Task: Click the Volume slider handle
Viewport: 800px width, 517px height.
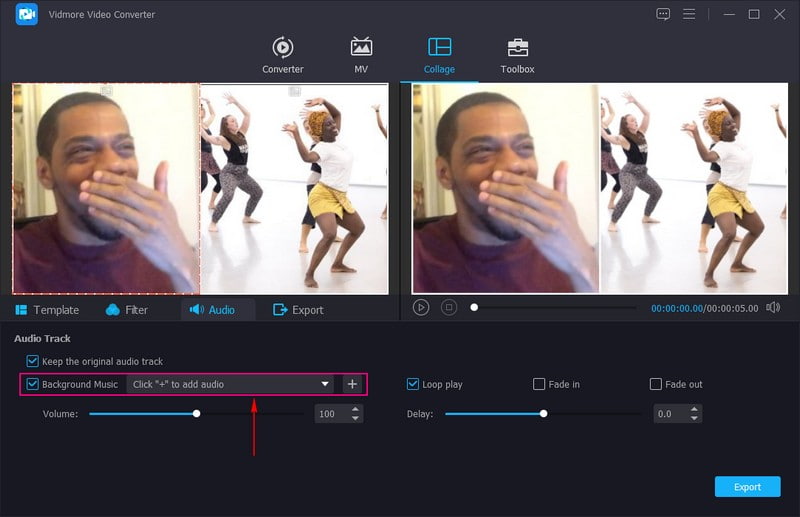Action: coord(197,413)
